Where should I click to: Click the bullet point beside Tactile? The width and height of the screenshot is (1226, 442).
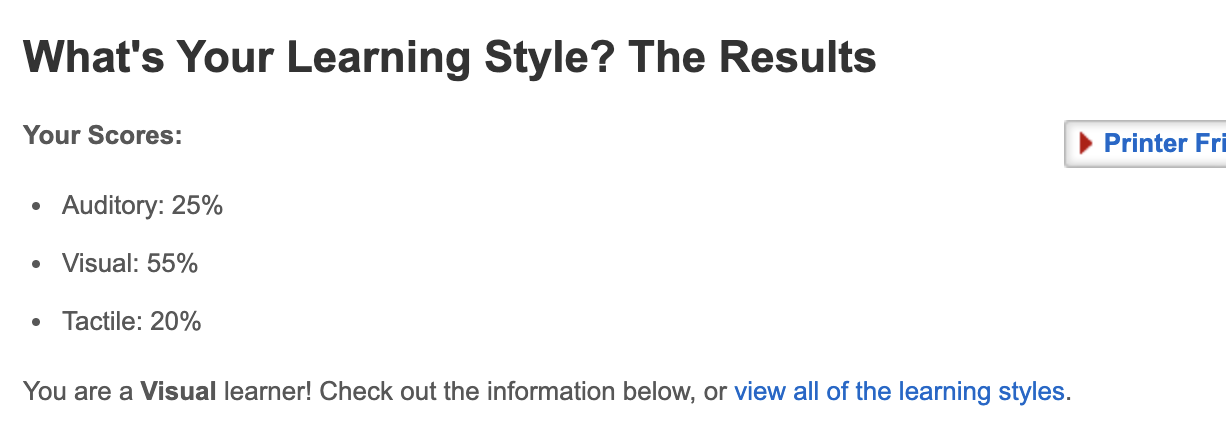click(37, 323)
